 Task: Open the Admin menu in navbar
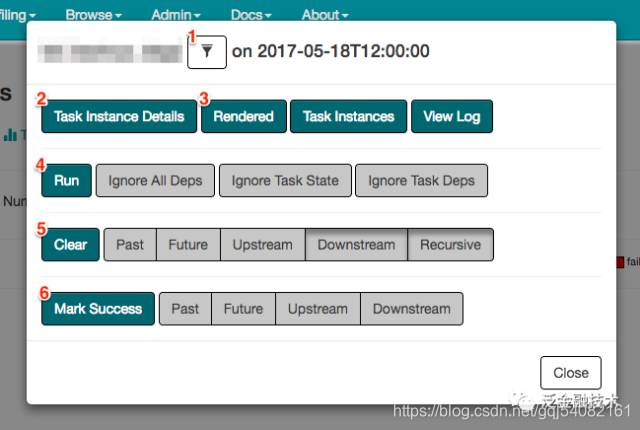pos(176,15)
